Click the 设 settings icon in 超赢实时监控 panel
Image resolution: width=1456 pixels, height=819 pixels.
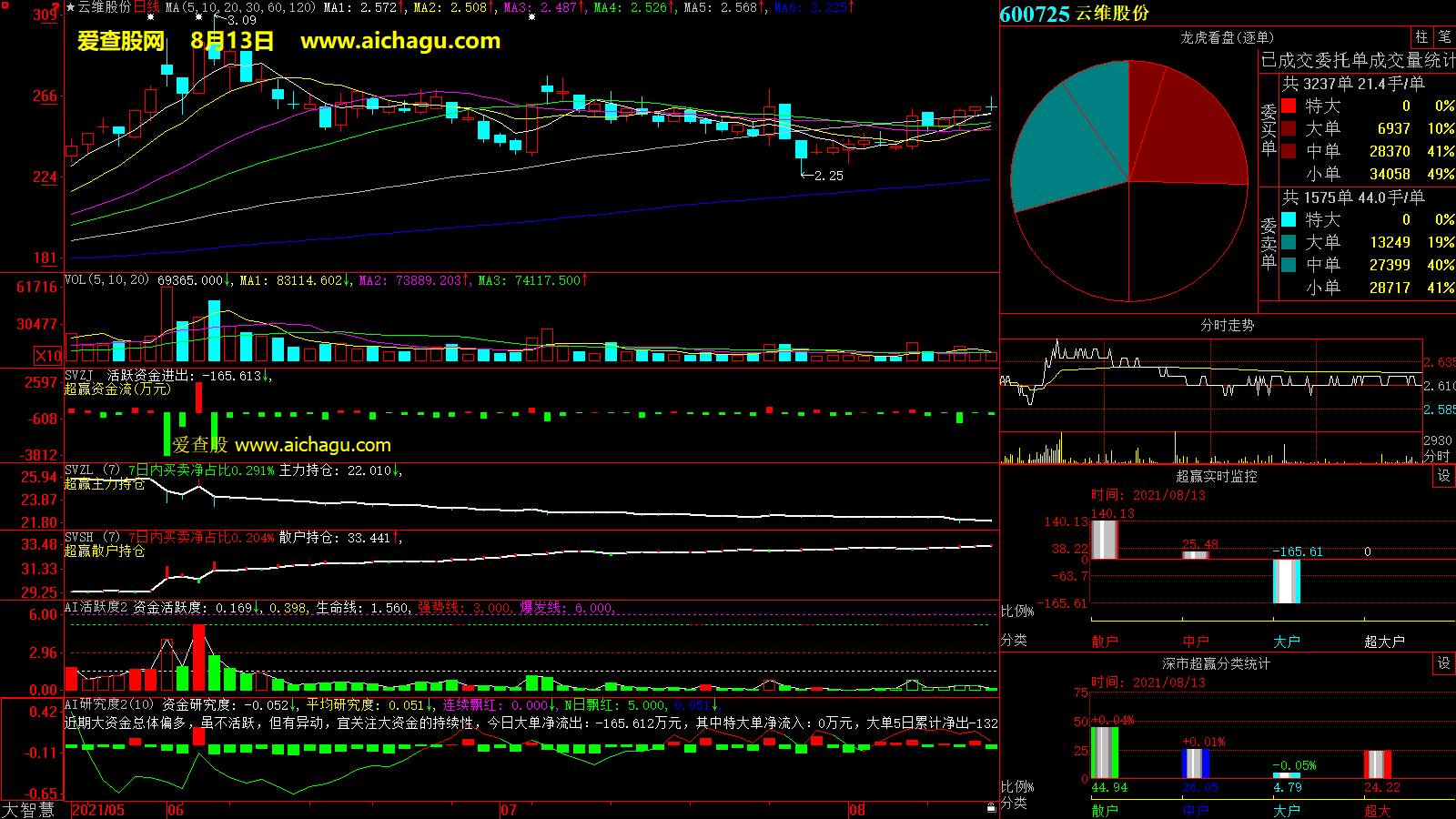coord(1443,476)
